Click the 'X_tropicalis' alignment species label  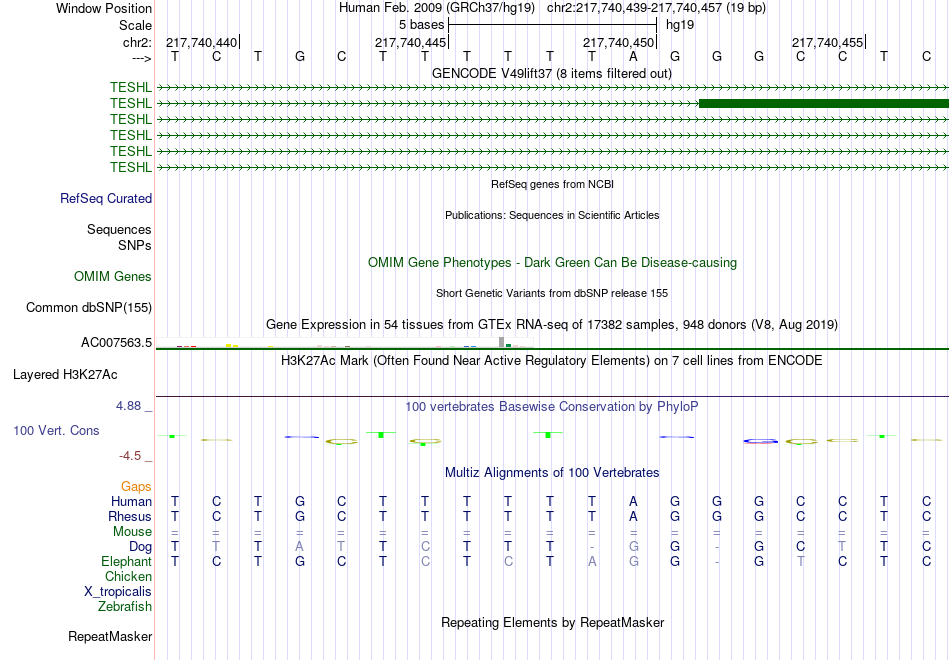(x=118, y=592)
